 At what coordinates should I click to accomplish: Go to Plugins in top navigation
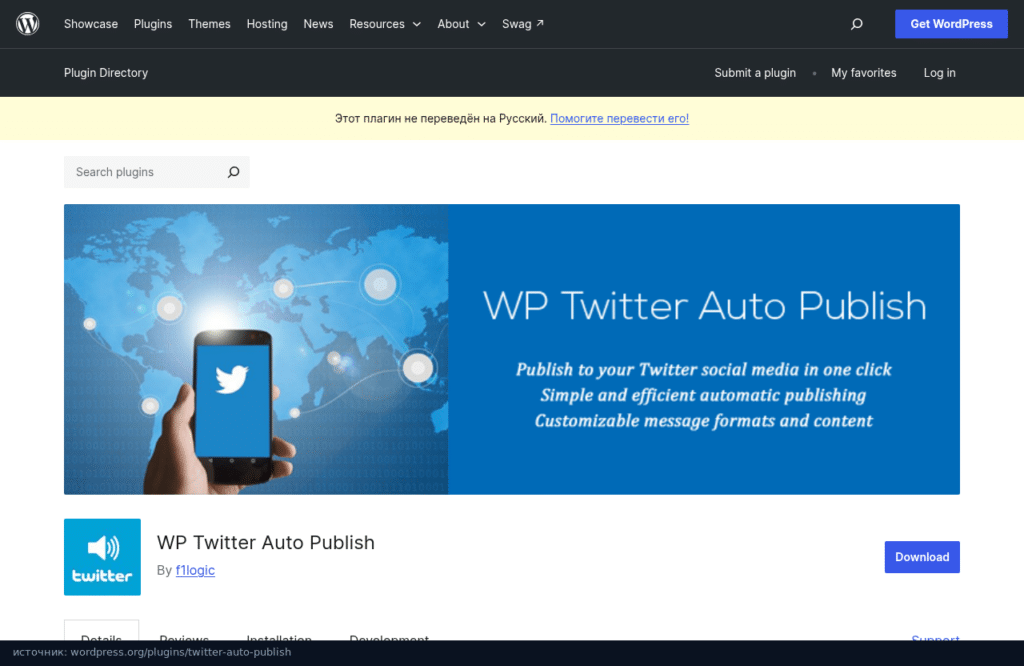click(x=153, y=24)
